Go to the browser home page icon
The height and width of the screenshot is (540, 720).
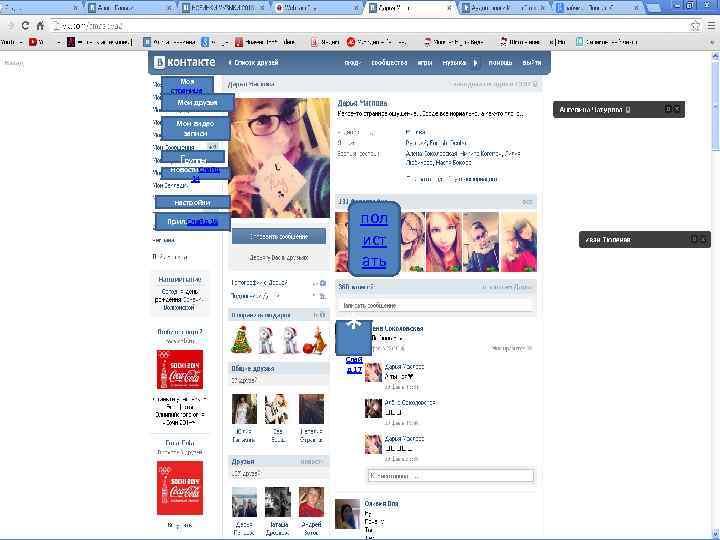point(40,26)
